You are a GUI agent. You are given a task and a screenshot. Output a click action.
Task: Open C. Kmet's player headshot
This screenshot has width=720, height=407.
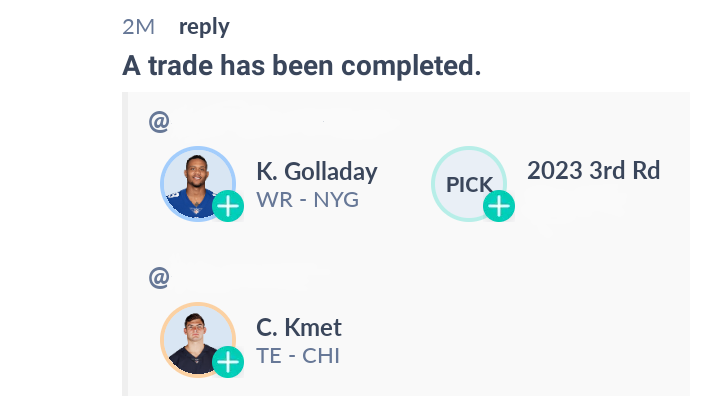(x=197, y=339)
